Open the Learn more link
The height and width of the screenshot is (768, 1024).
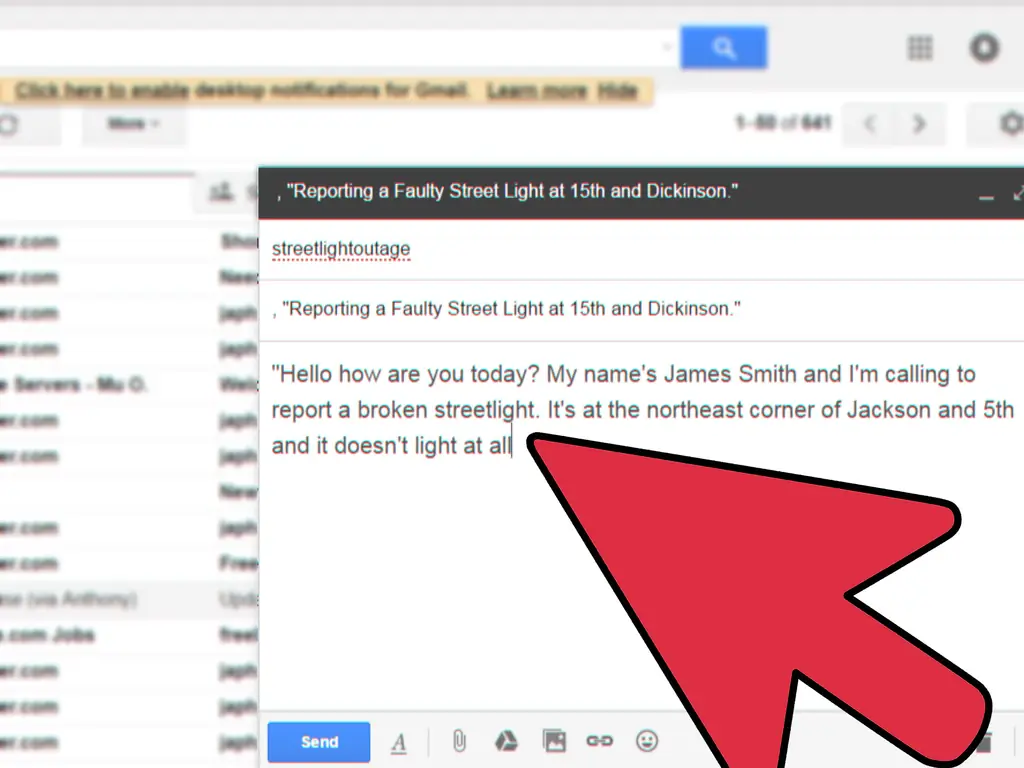(x=537, y=91)
